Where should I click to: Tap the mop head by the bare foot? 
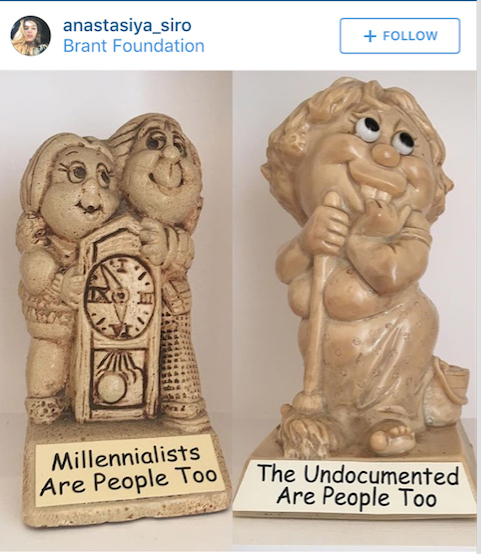[303, 427]
